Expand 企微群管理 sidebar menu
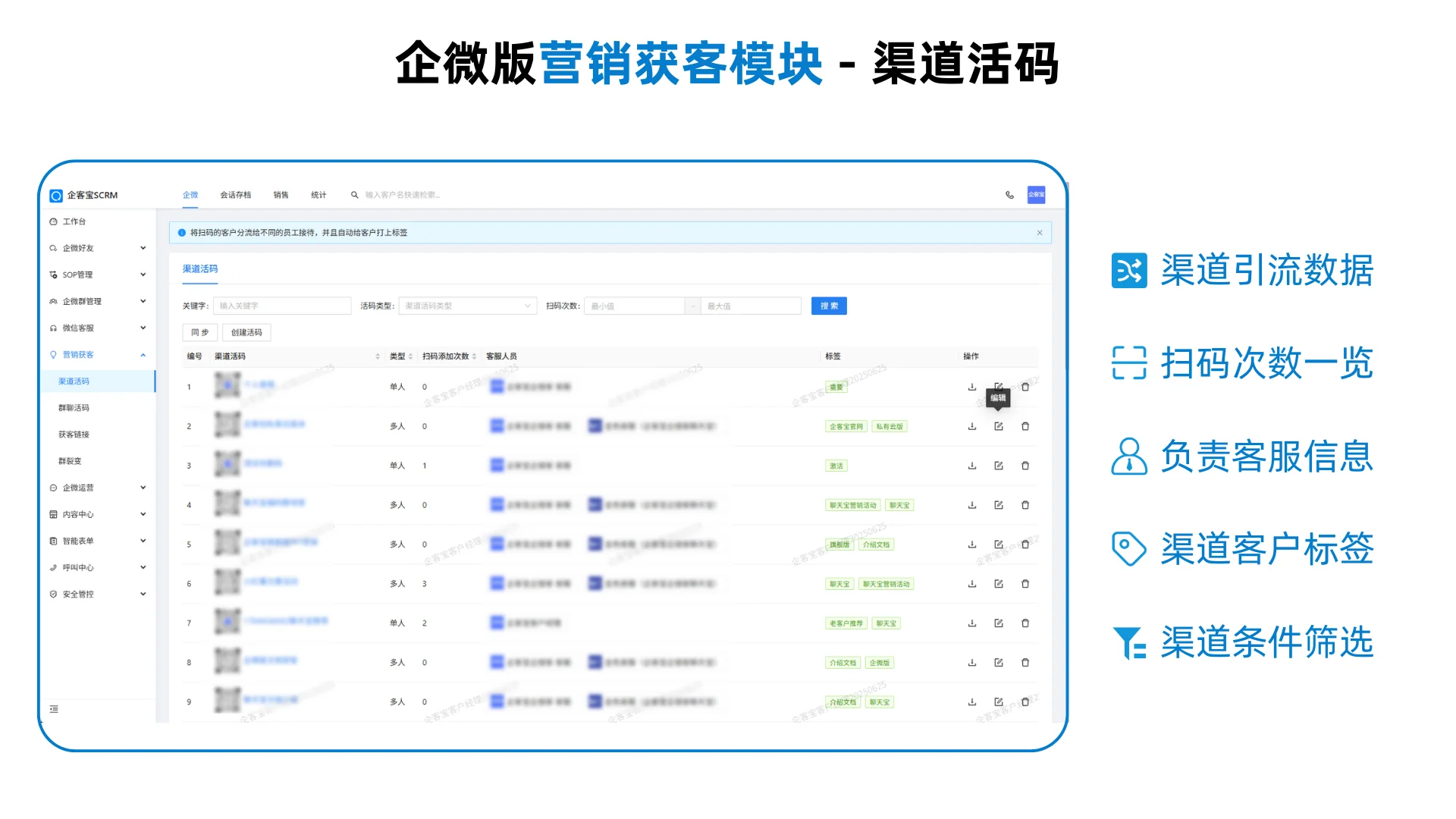The height and width of the screenshot is (819, 1456). pos(98,301)
